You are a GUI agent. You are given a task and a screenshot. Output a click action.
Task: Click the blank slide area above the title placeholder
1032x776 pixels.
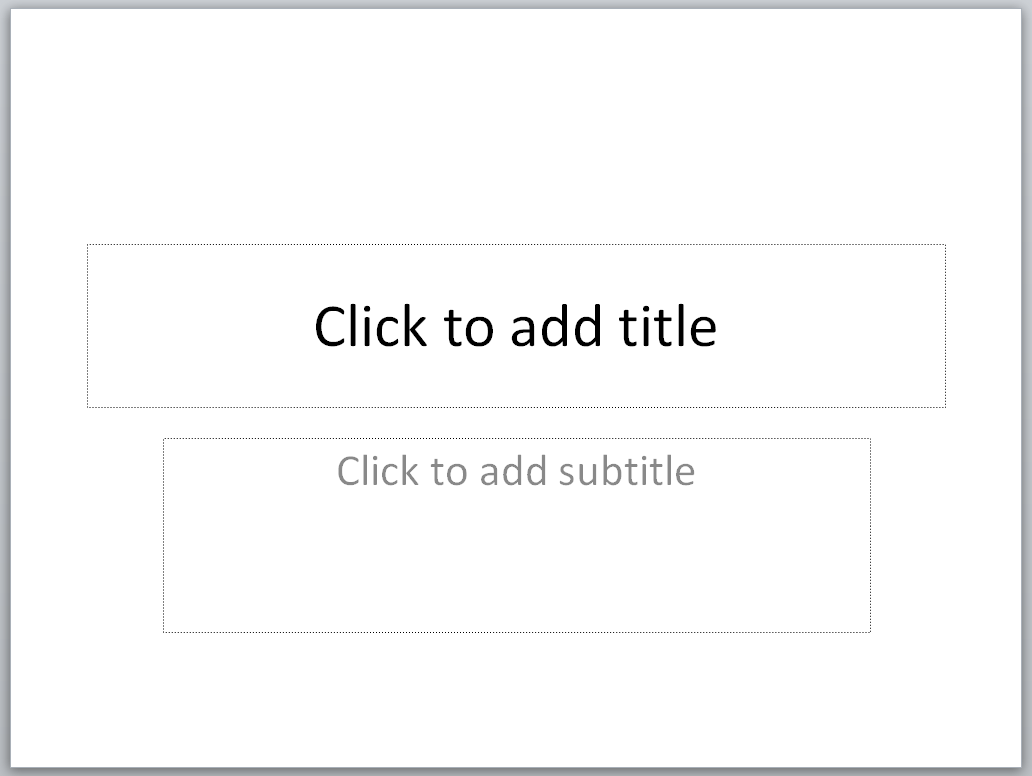[x=515, y=130]
